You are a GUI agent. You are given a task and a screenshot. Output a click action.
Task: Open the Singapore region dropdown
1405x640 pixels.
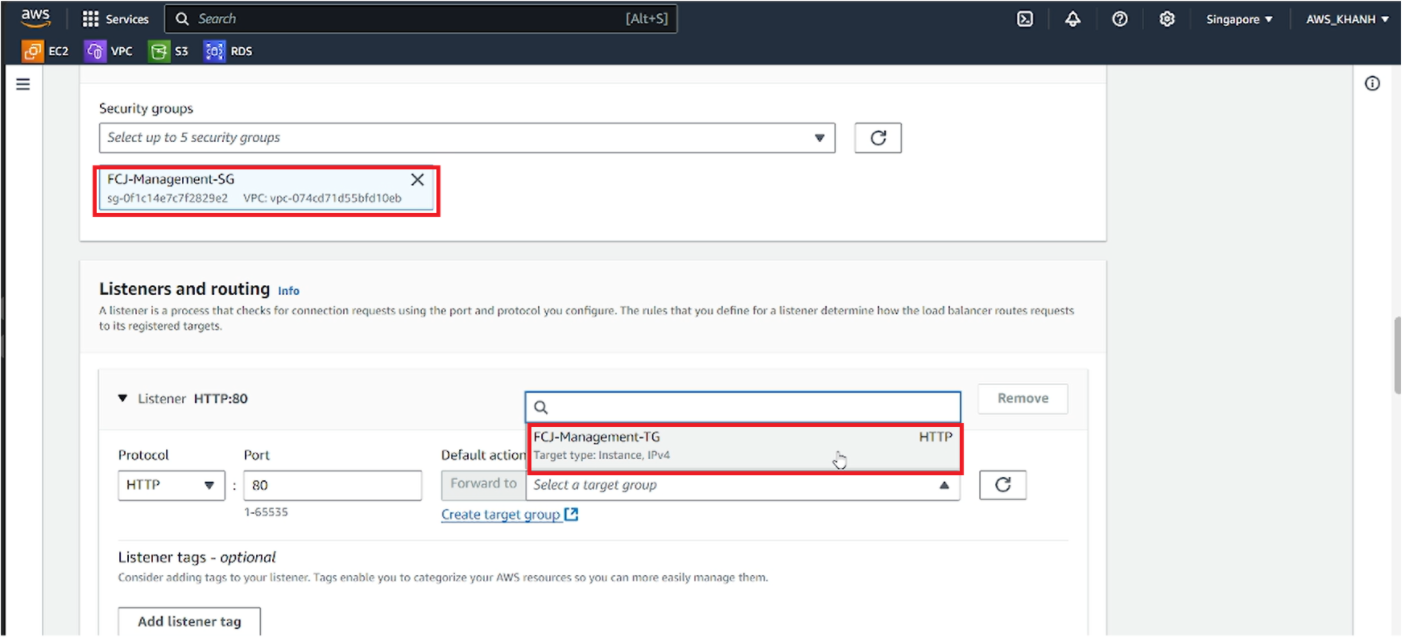pos(1239,19)
